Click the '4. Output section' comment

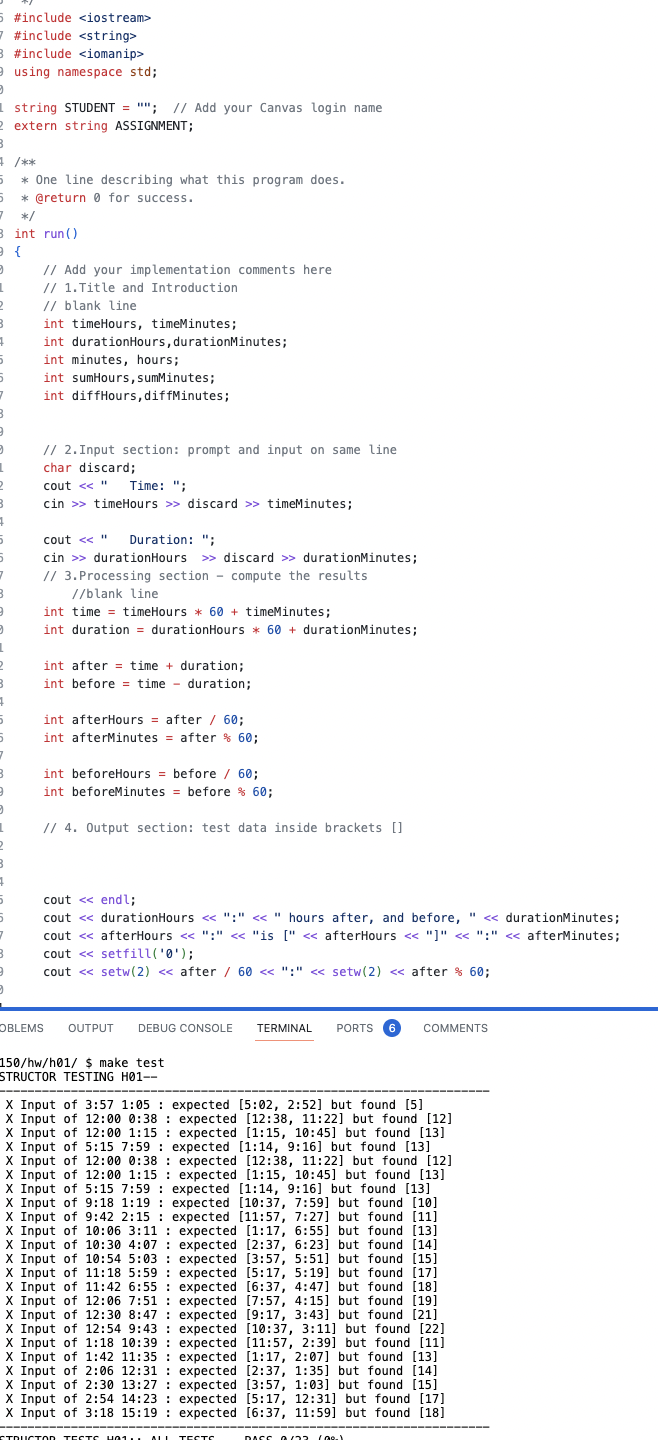(223, 828)
